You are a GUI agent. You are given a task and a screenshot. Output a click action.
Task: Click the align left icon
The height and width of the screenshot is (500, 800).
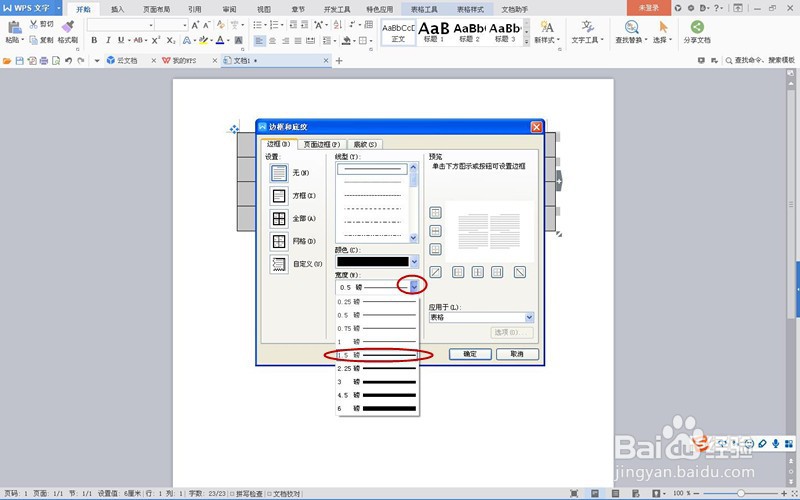tap(260, 40)
